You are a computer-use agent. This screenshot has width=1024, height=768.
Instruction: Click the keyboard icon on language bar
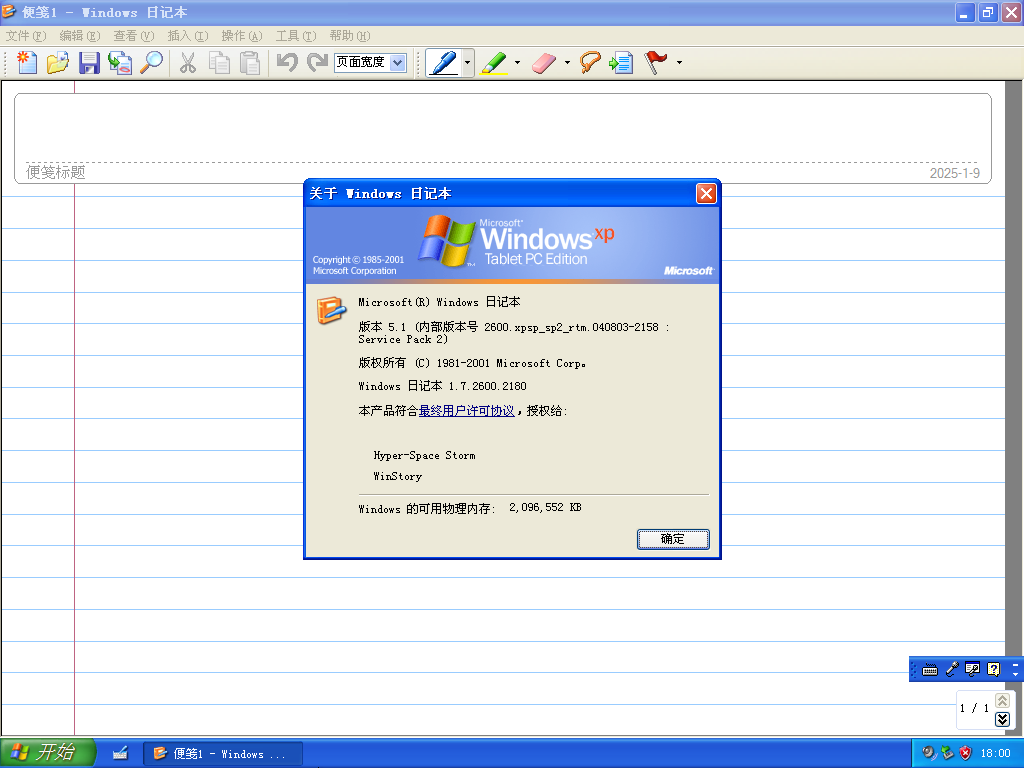click(930, 669)
